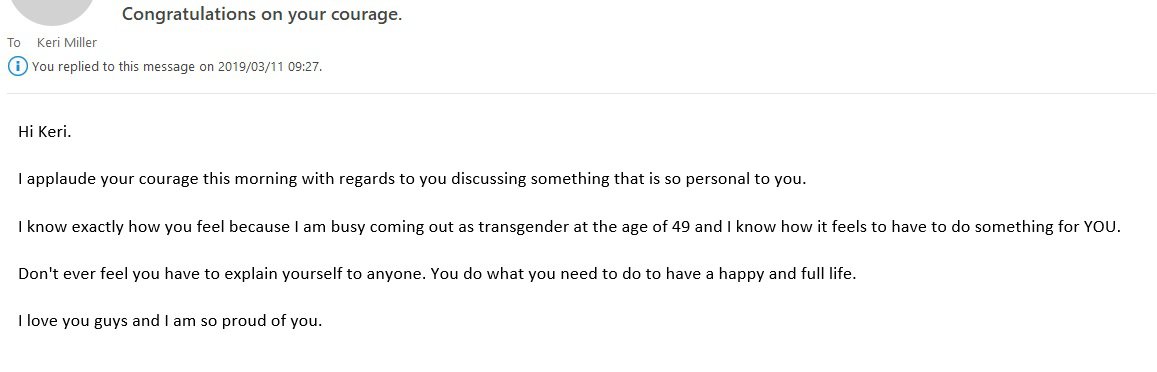This screenshot has width=1157, height=372.
Task: Place cursor in the 'Hi Keri.' greeting line
Action: tap(44, 133)
